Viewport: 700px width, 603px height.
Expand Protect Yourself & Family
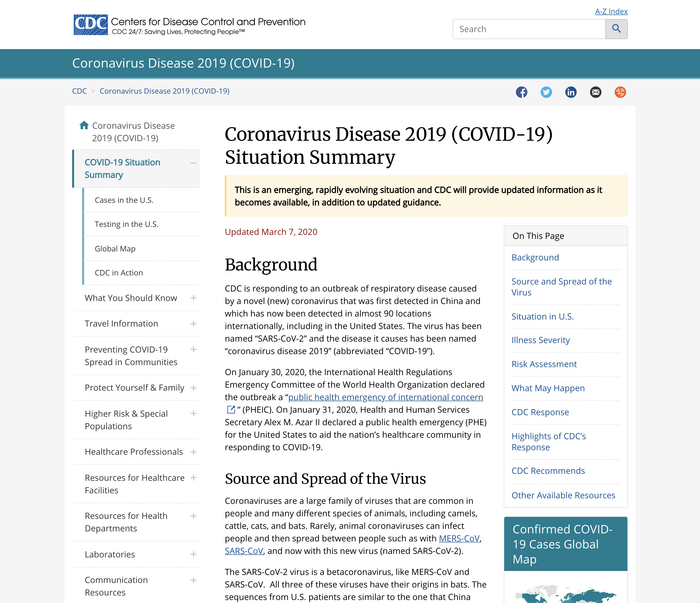coord(193,388)
